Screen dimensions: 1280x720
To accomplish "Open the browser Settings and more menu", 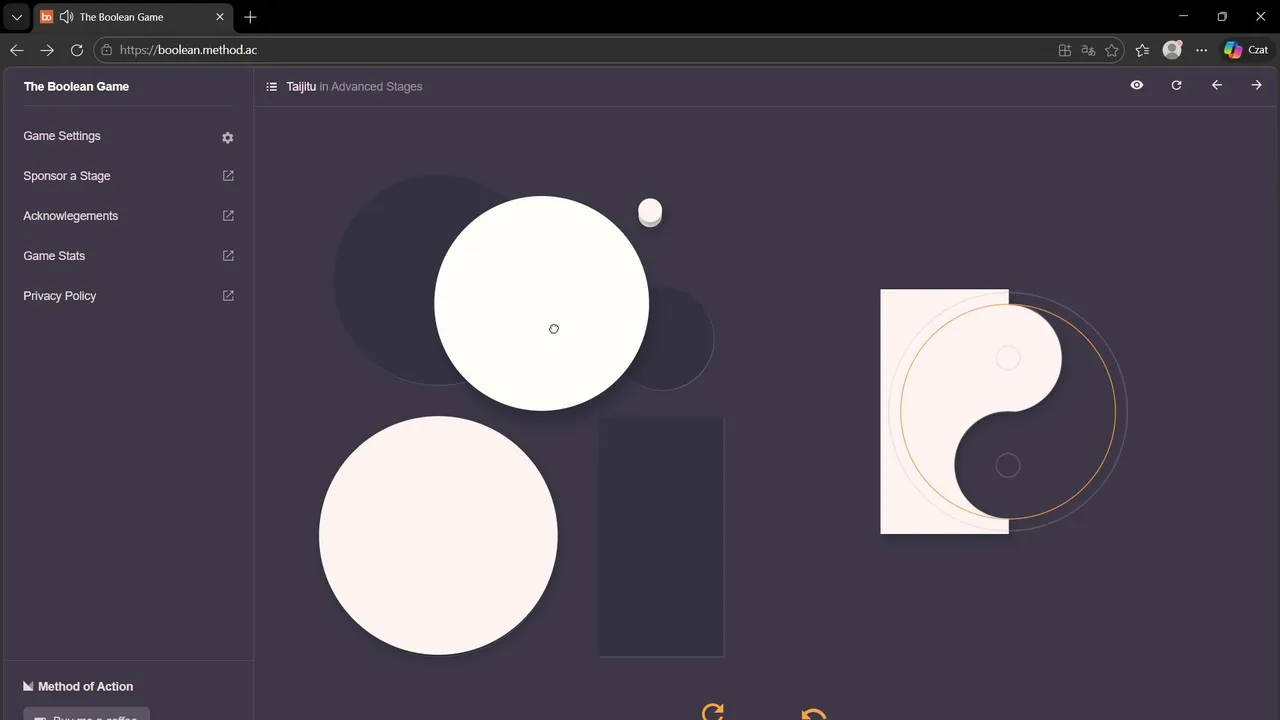I will 1202,50.
